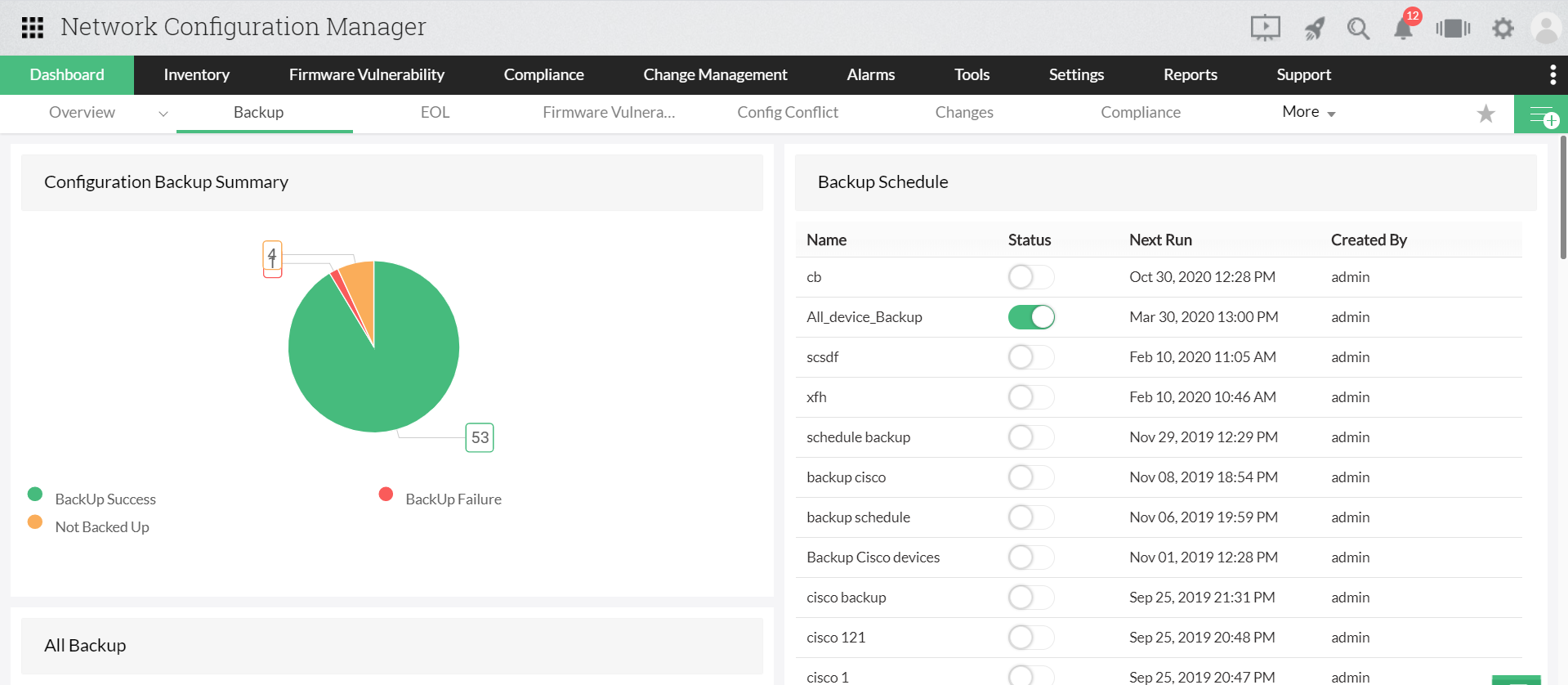Switch to the Firmware Vulnera... sub-tab
Screen dimensions: 1568x685
(x=609, y=113)
